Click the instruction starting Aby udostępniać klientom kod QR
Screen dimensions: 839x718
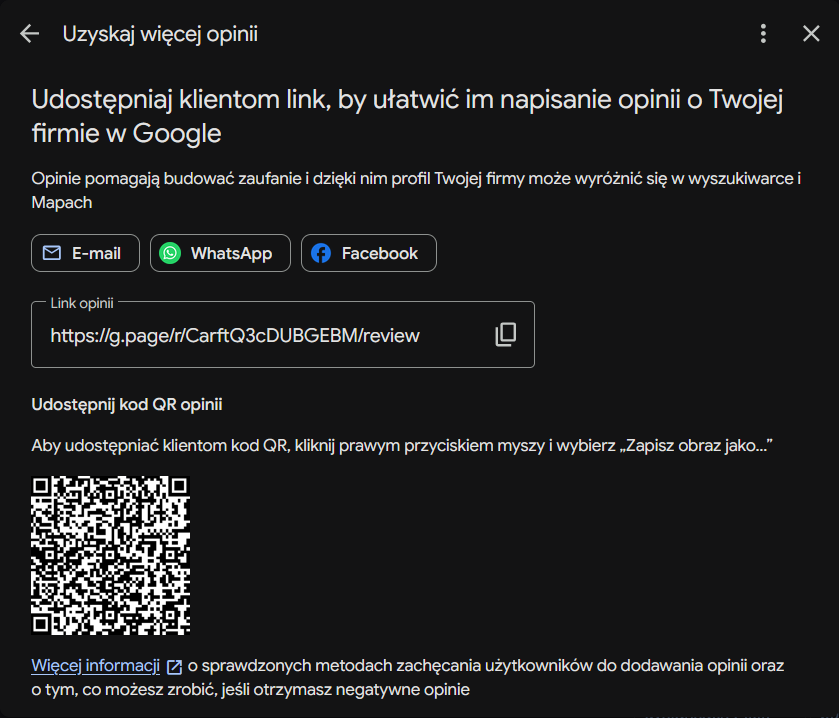pyautogui.click(x=402, y=446)
